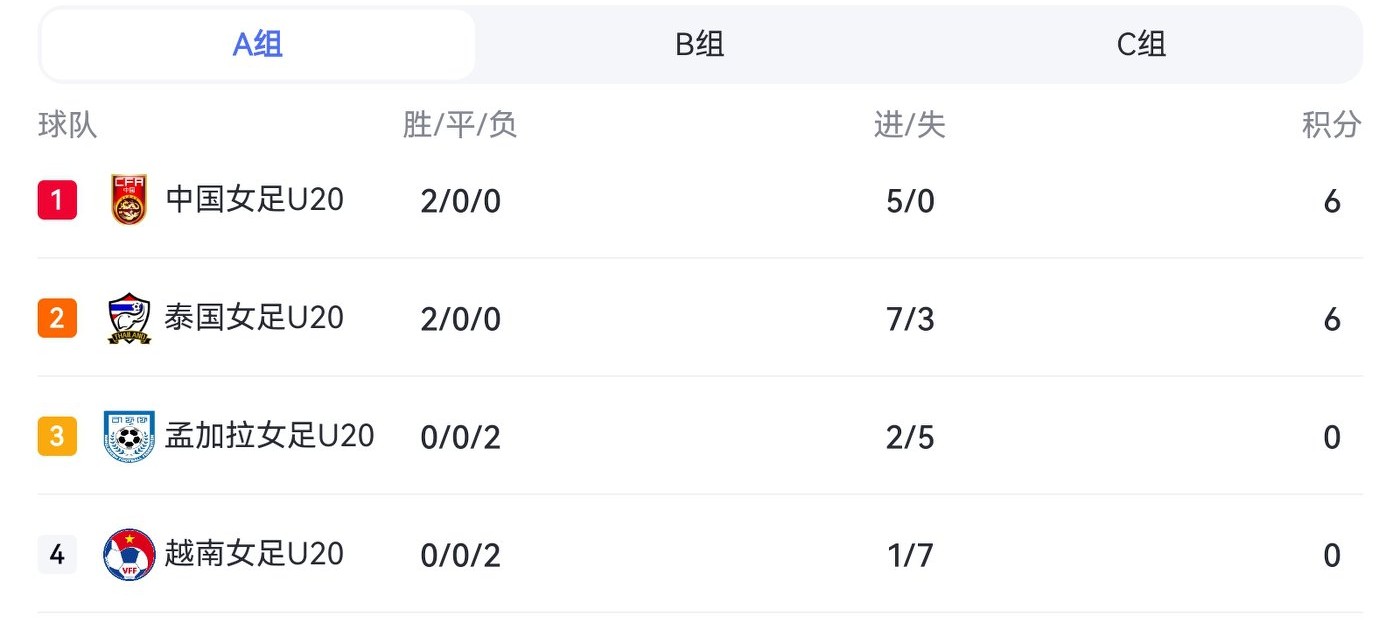Image resolution: width=1400 pixels, height=627 pixels.
Task: Click Thailand's 7/3 goals record
Action: click(910, 319)
